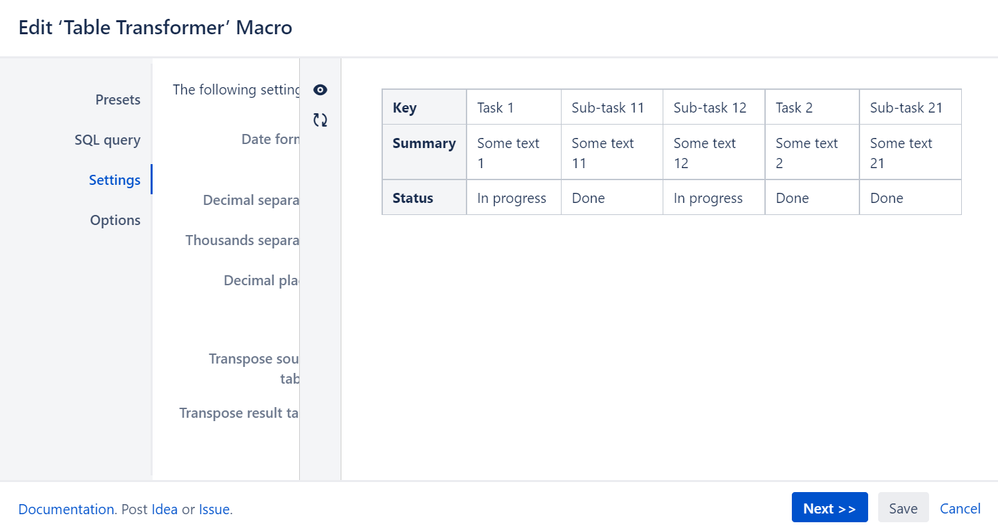Click the Issue link
Image resolution: width=998 pixels, height=527 pixels.
214,509
